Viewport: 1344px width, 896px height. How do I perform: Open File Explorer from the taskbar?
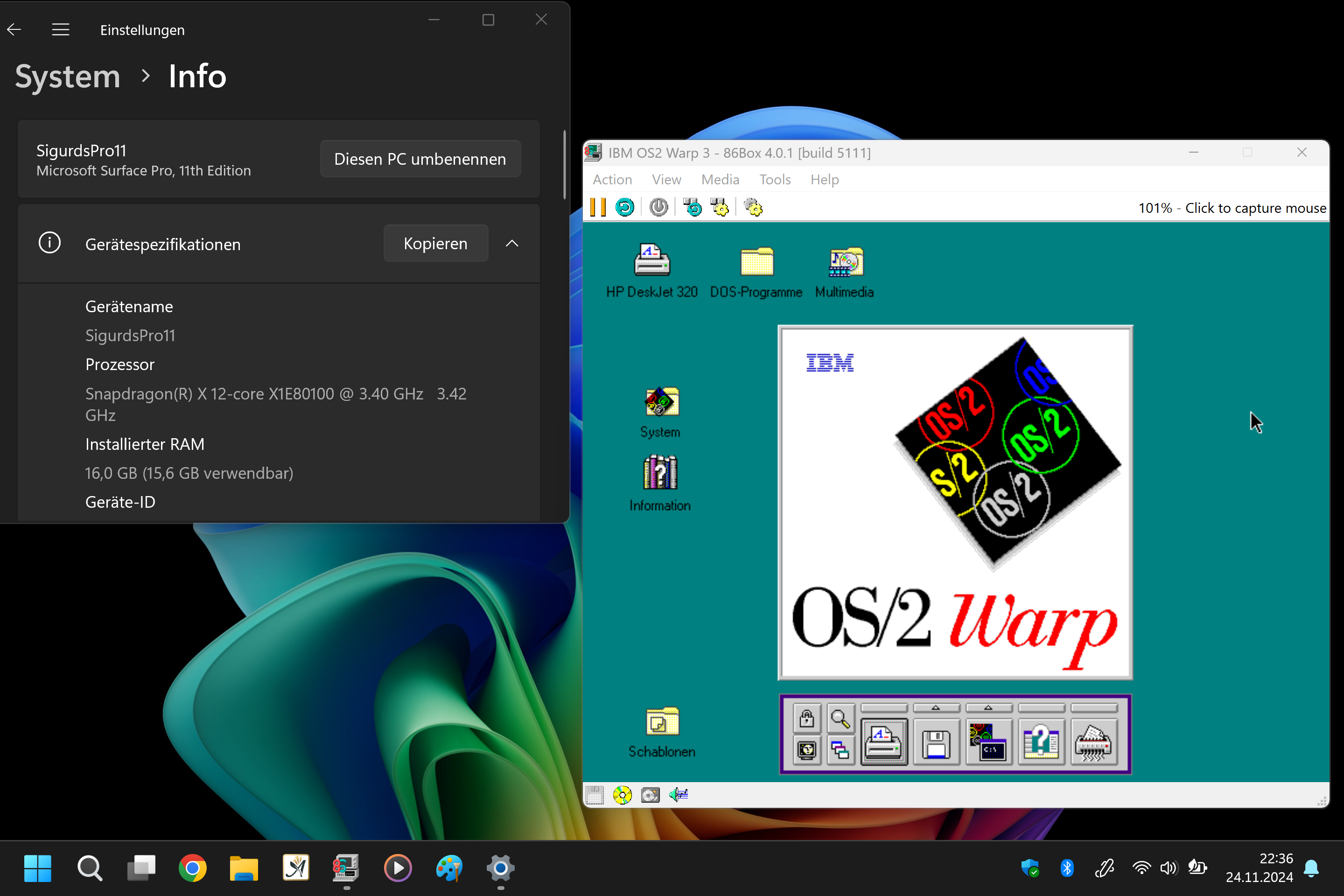[244, 868]
